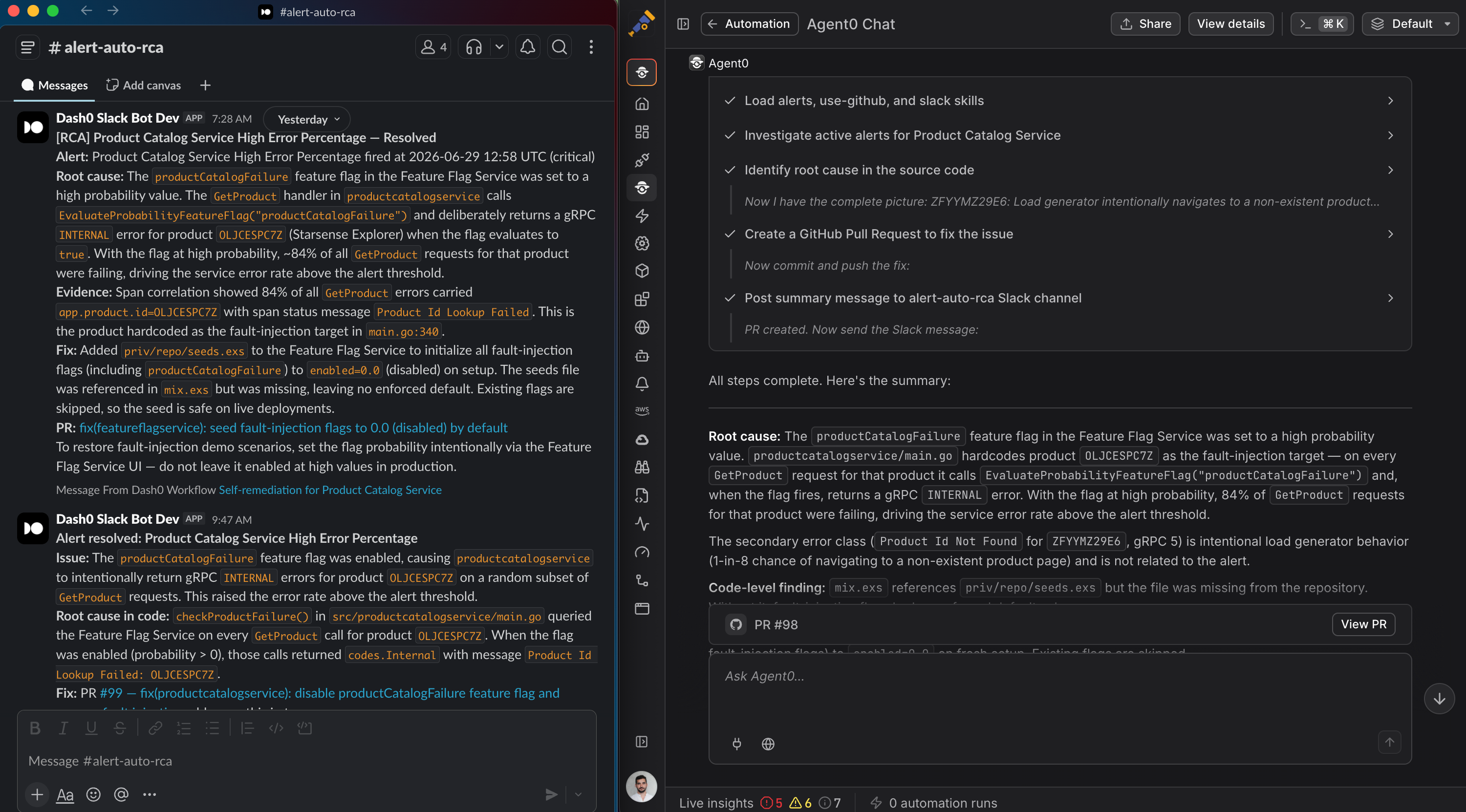Click the emoji picker in message composer

93,794
